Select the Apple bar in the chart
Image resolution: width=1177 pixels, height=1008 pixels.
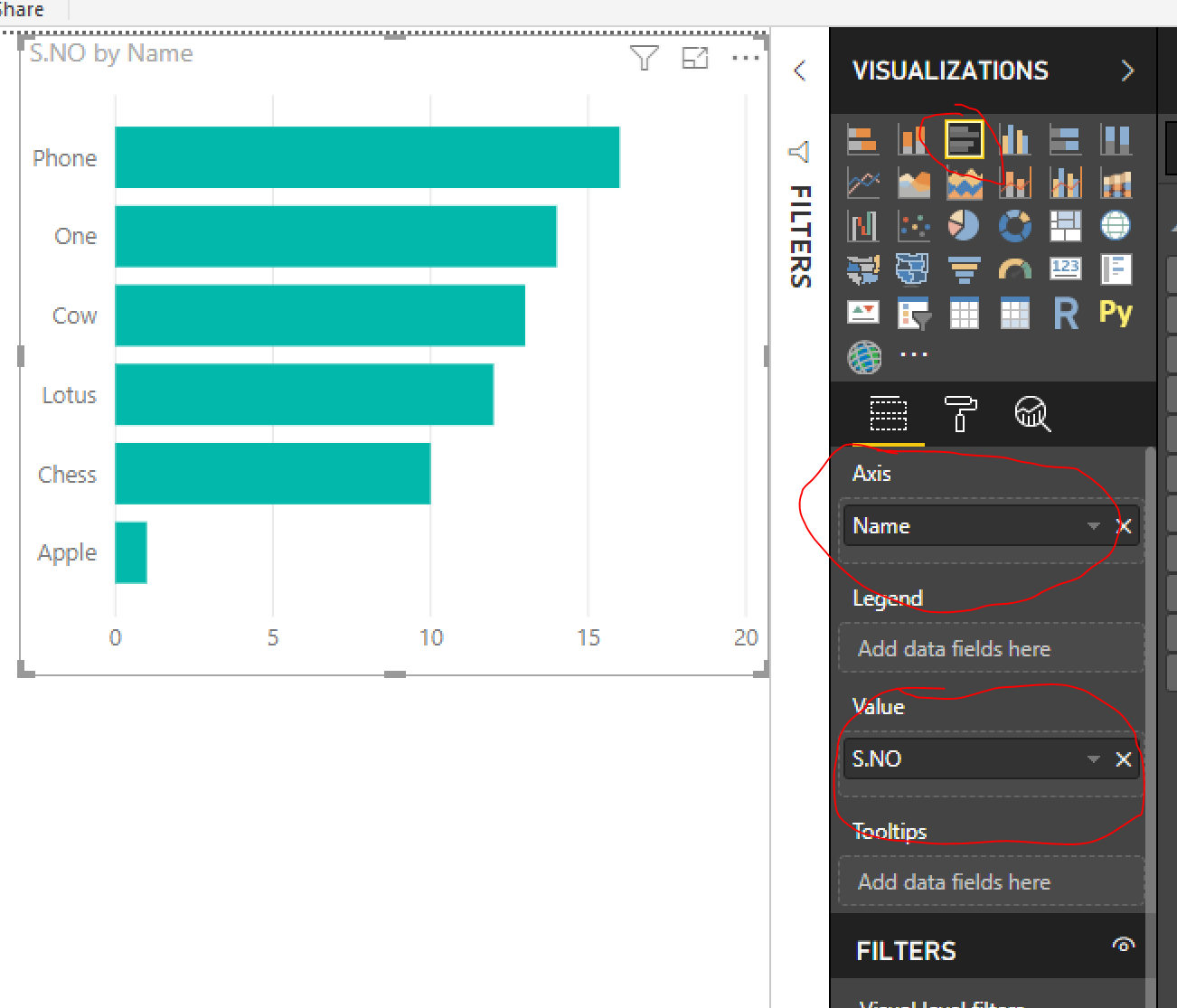[x=131, y=552]
